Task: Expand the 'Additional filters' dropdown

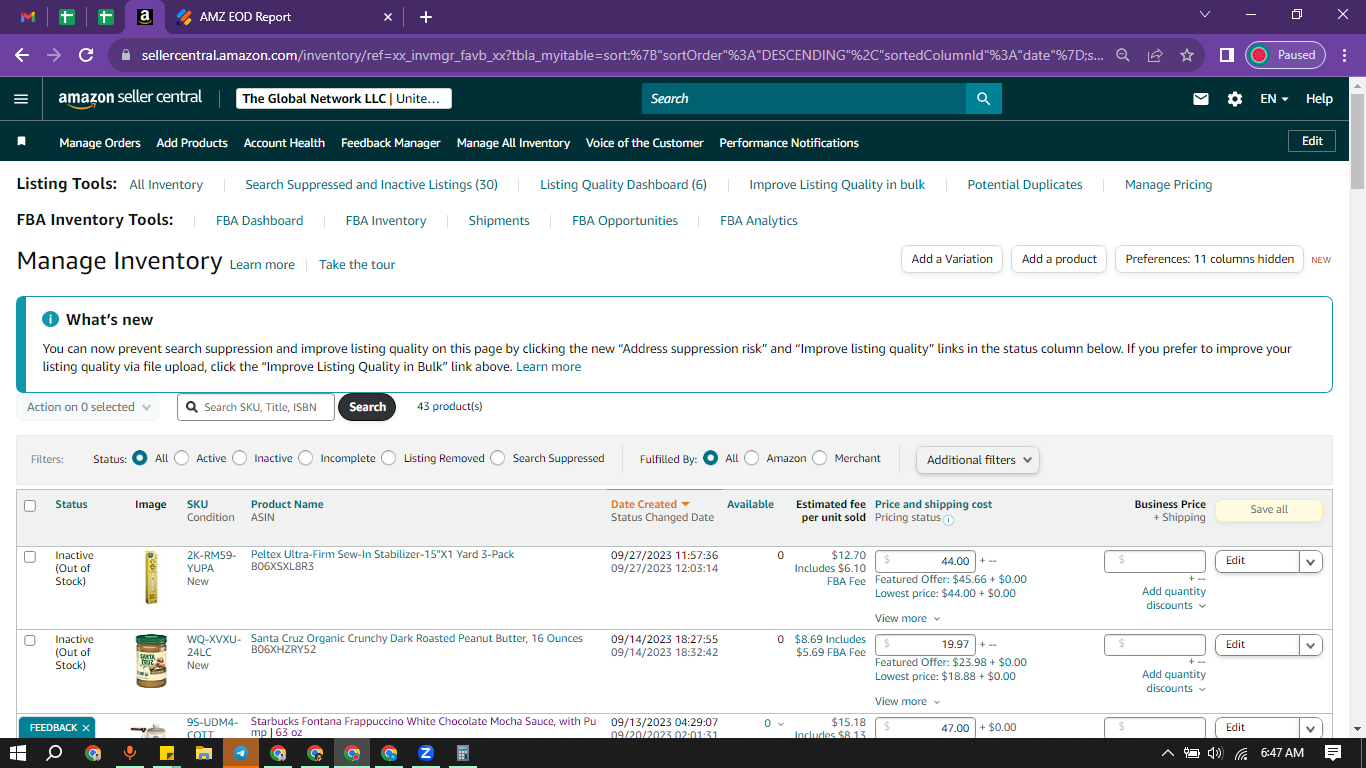Action: (x=978, y=460)
